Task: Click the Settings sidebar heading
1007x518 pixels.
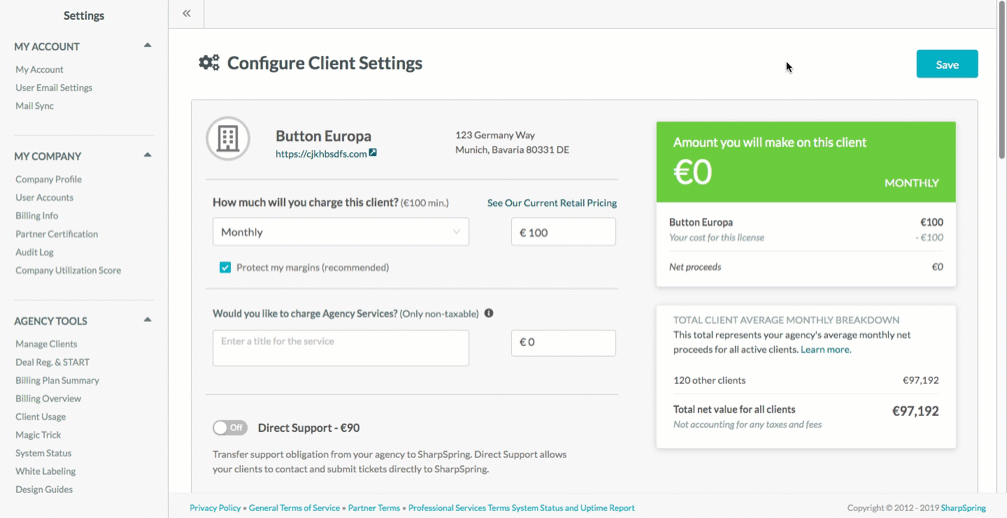Action: click(x=83, y=15)
